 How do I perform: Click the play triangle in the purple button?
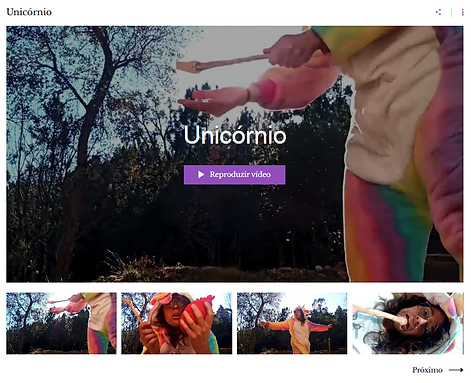[x=201, y=174]
